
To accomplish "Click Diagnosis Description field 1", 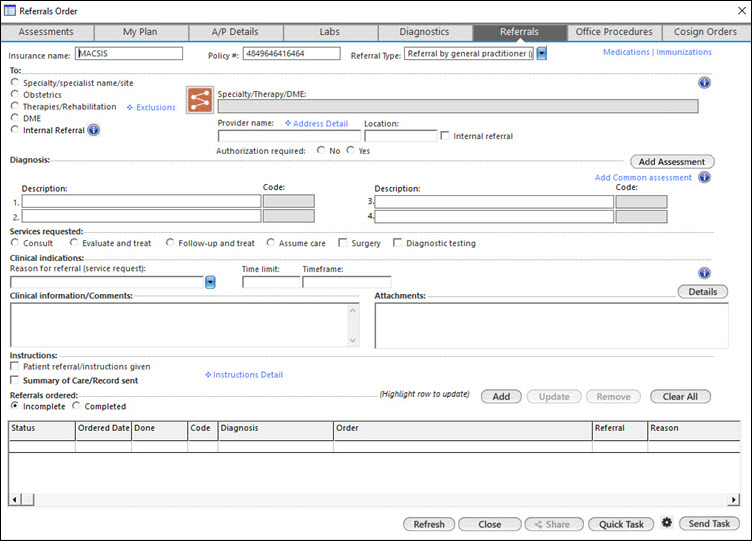I will coord(141,201).
